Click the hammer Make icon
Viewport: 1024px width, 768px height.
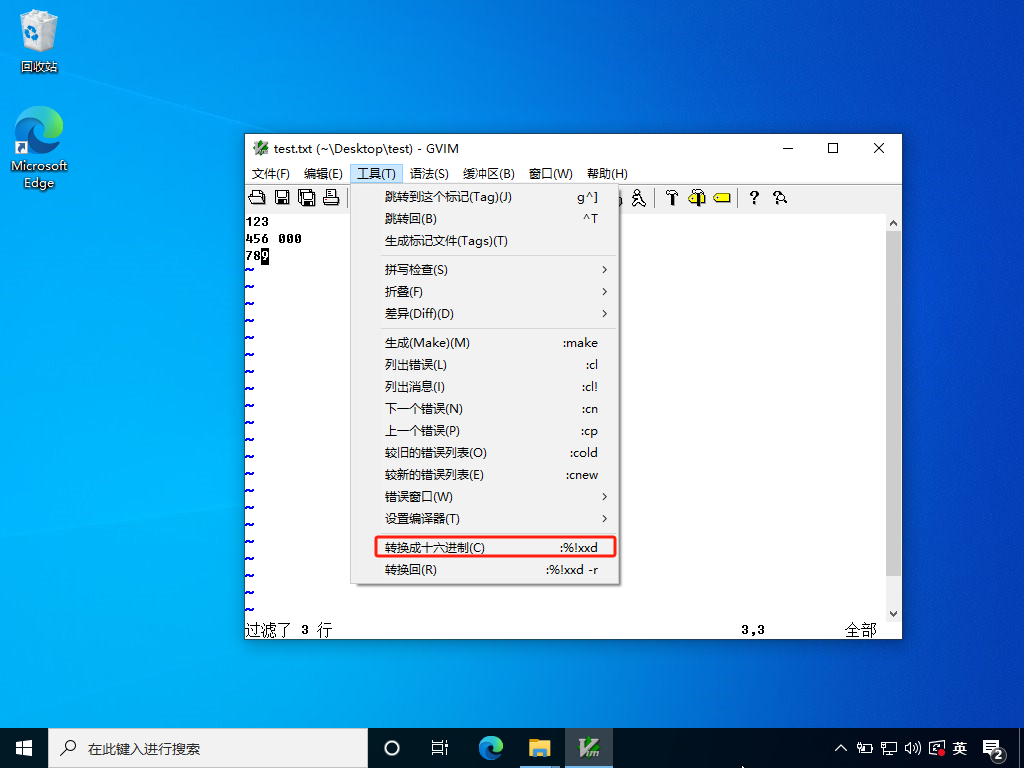(671, 197)
